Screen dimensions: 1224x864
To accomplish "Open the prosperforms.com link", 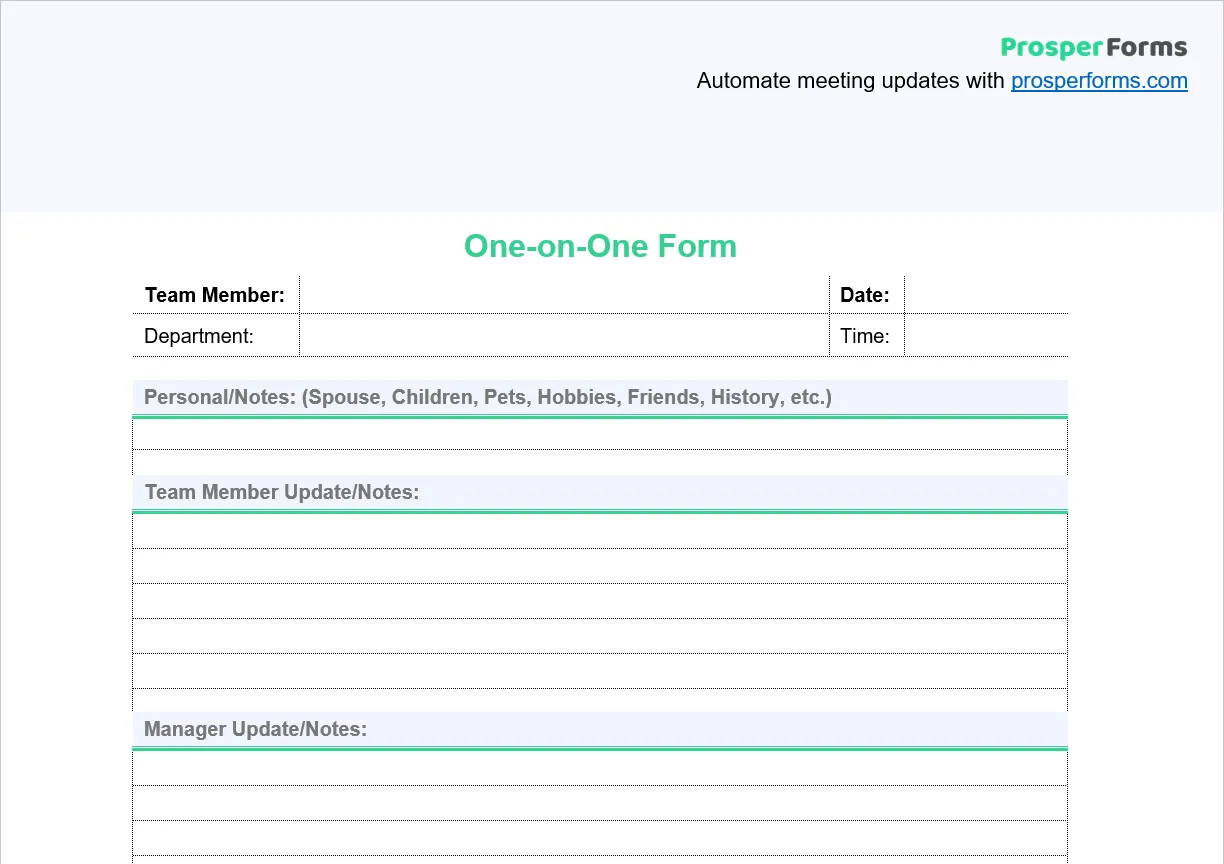I will click(x=1099, y=81).
